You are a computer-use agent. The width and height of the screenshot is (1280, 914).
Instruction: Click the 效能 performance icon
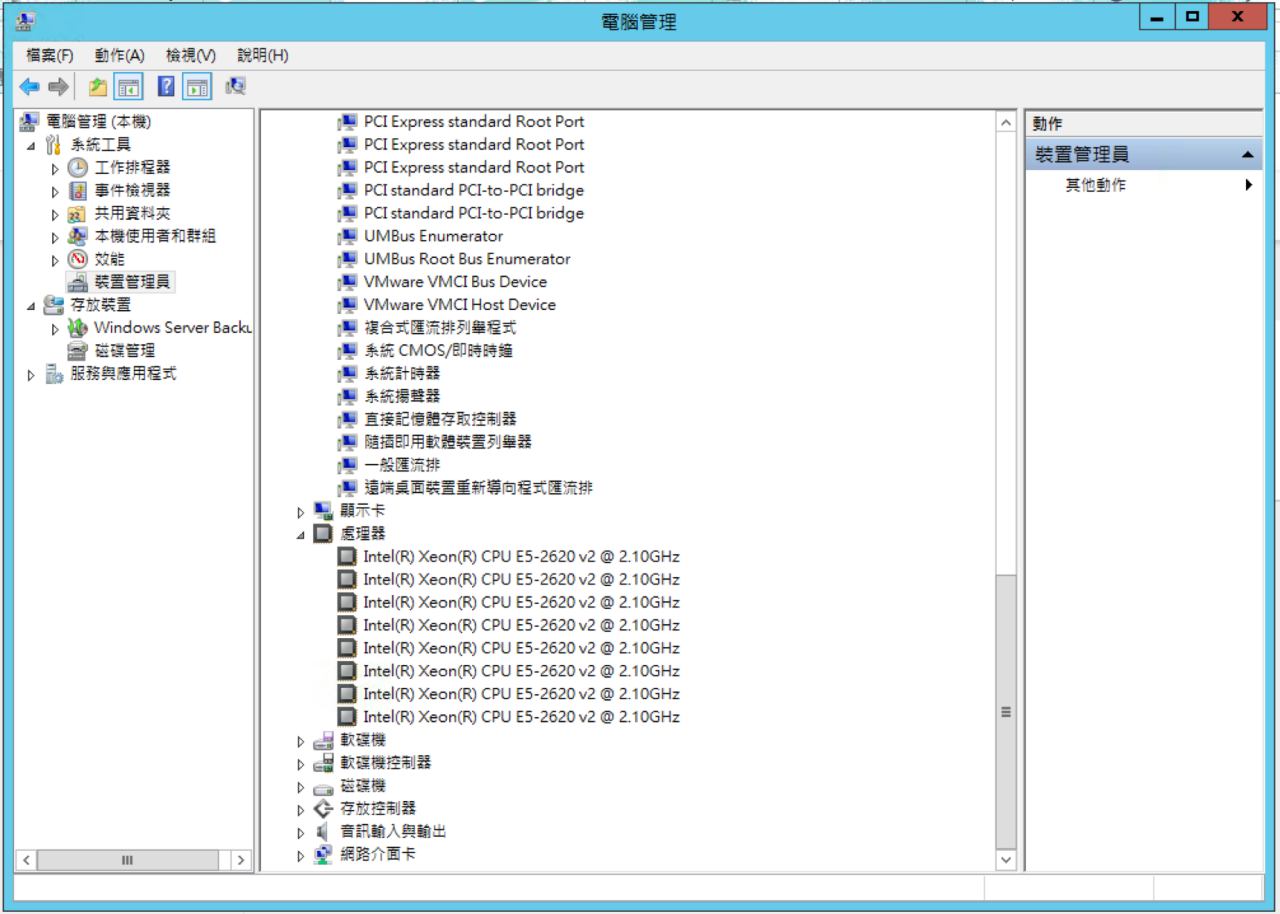[x=78, y=259]
